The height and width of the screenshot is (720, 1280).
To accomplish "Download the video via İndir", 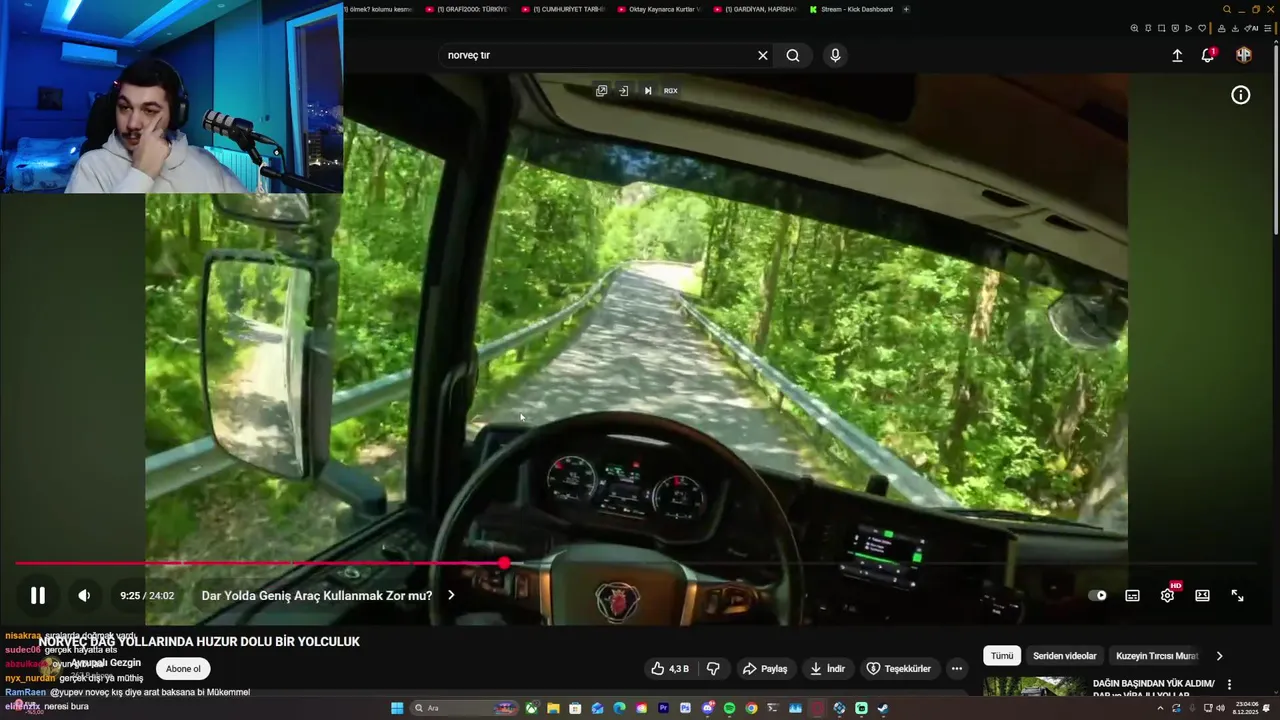I will (827, 669).
